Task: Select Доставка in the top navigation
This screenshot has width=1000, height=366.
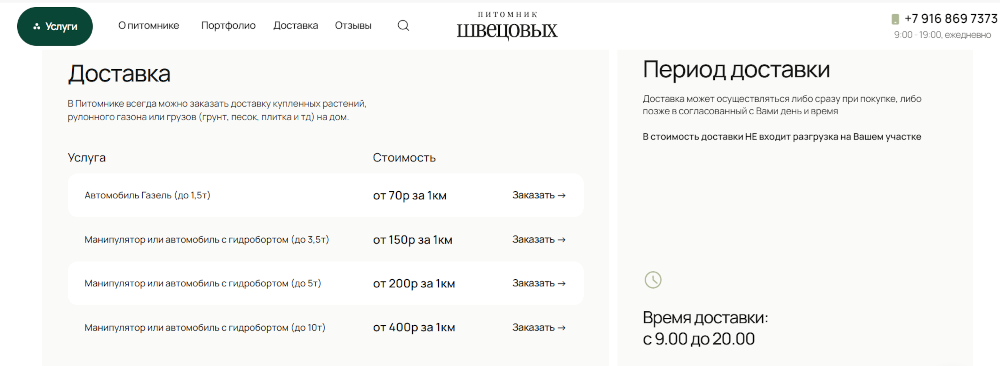Action: (x=296, y=26)
